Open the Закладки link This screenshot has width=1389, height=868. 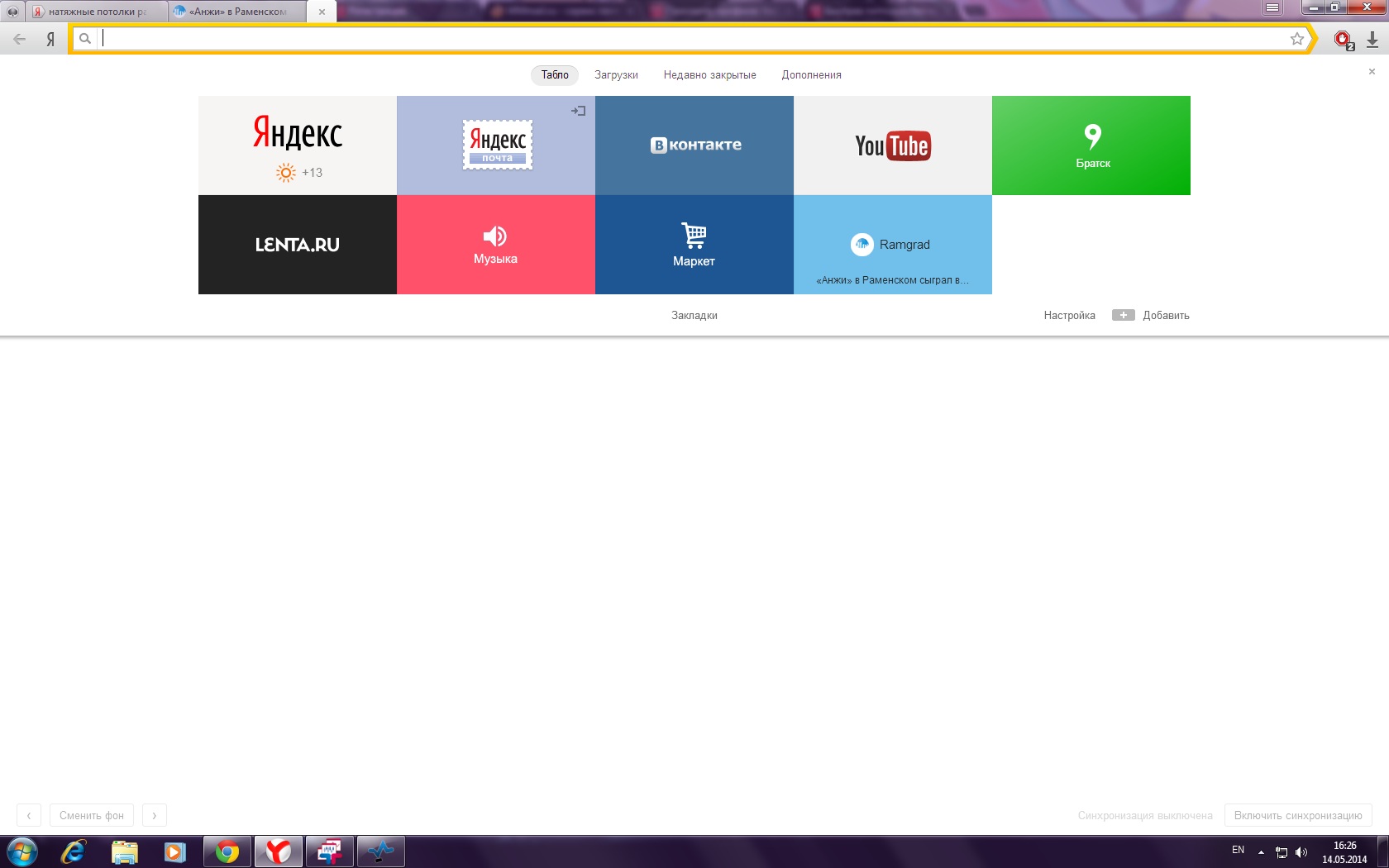coord(694,316)
